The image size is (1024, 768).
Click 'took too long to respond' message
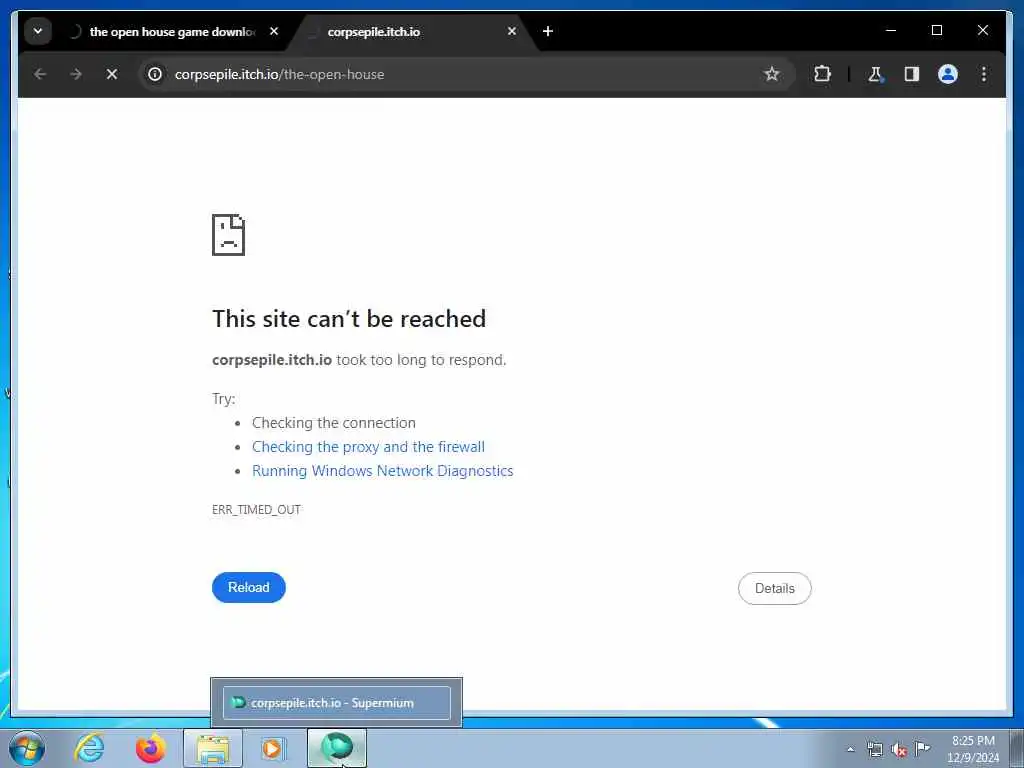pyautogui.click(x=421, y=360)
